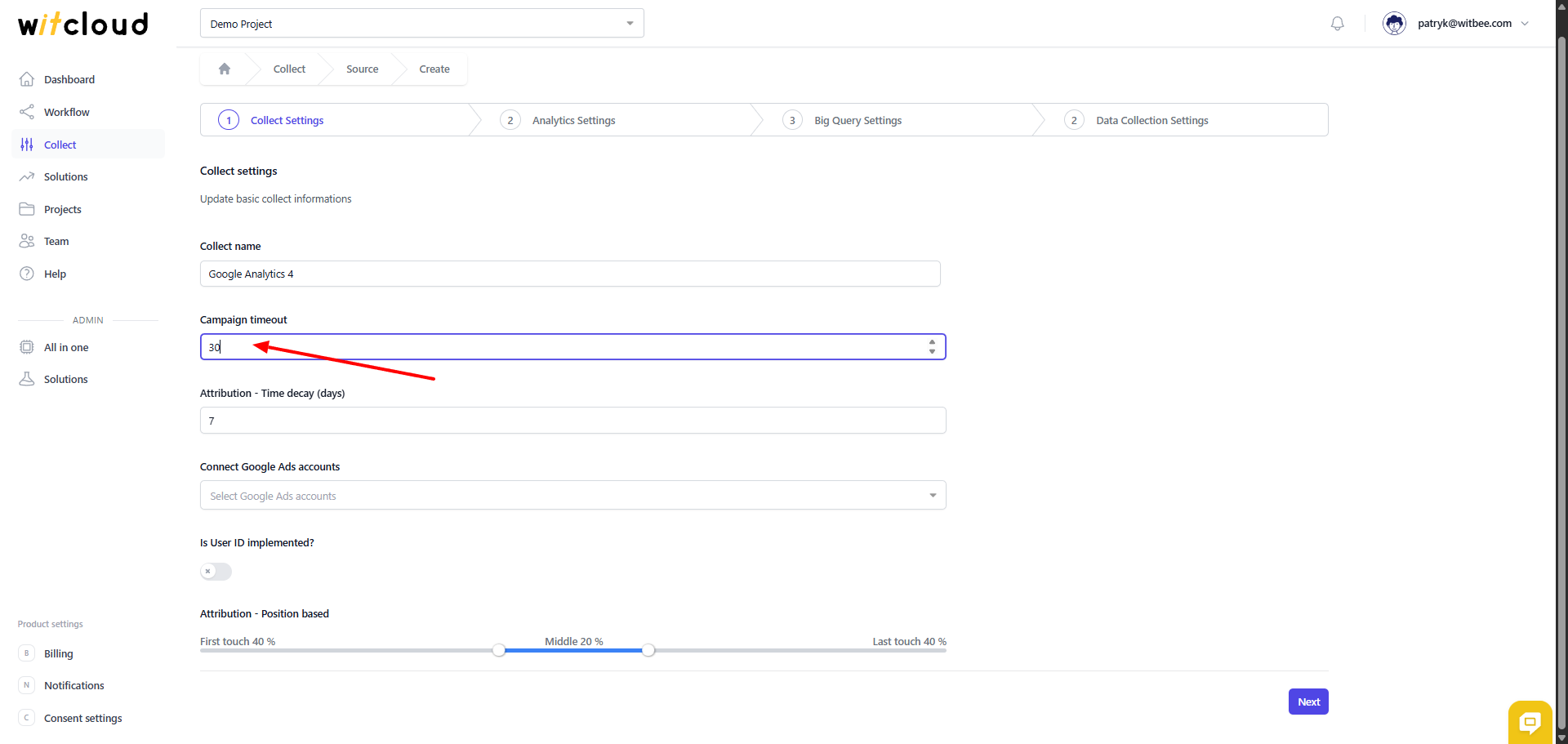The height and width of the screenshot is (744, 1568).
Task: Click the home breadcrumb icon
Action: [x=225, y=69]
